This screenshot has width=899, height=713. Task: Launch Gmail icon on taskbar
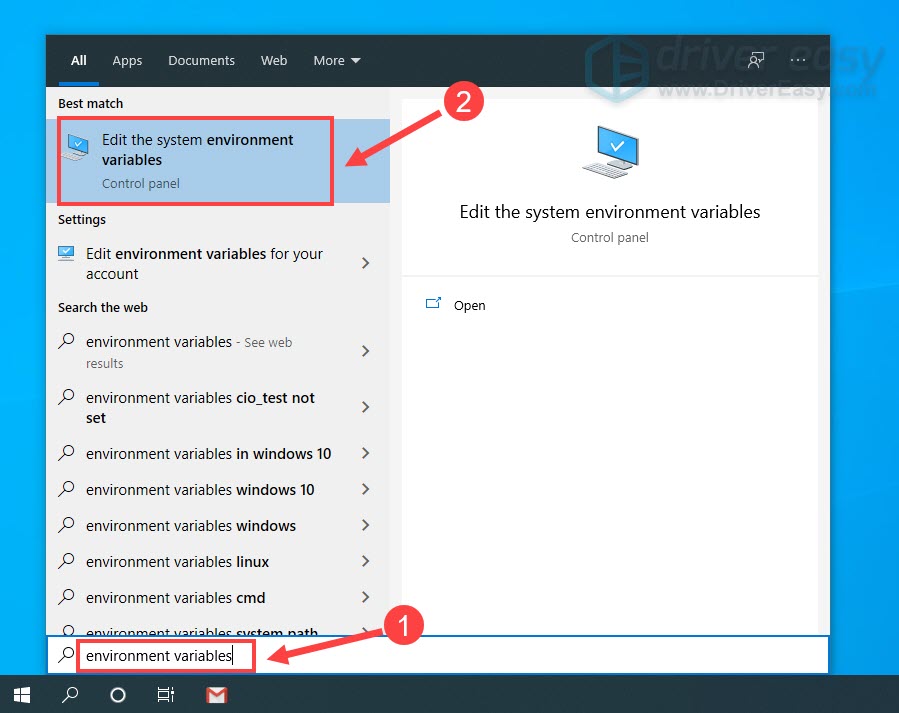tap(216, 695)
